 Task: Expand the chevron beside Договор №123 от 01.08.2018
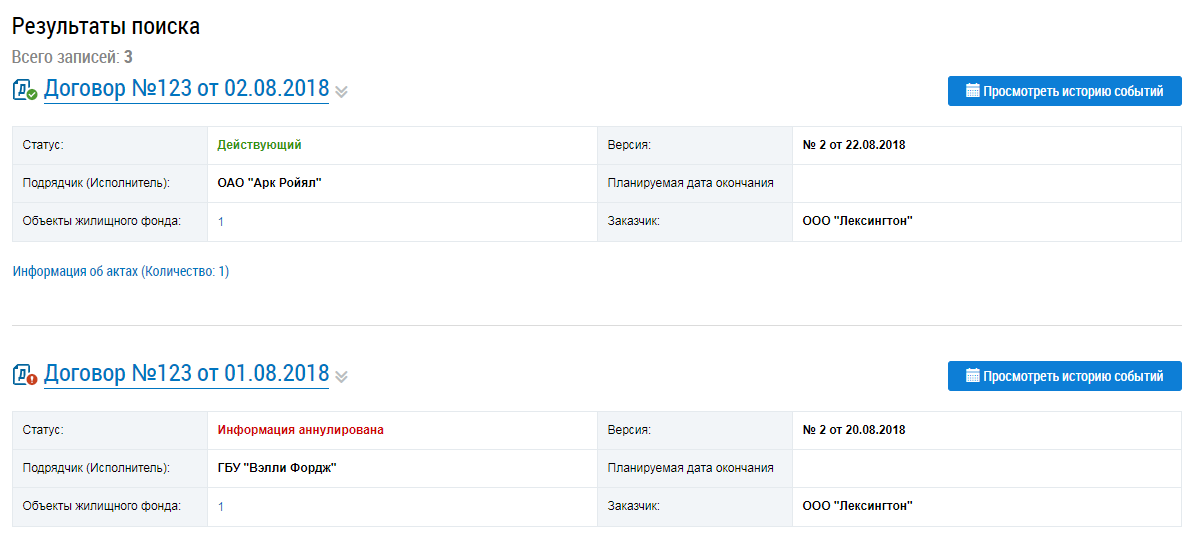tap(341, 377)
